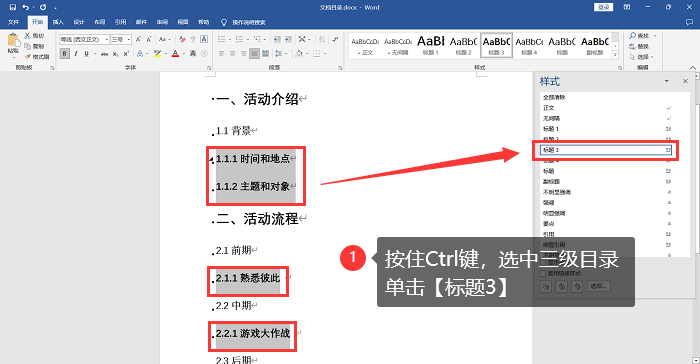This screenshot has width=700, height=364.
Task: Open the numbering list dropdown
Action: 247,39
